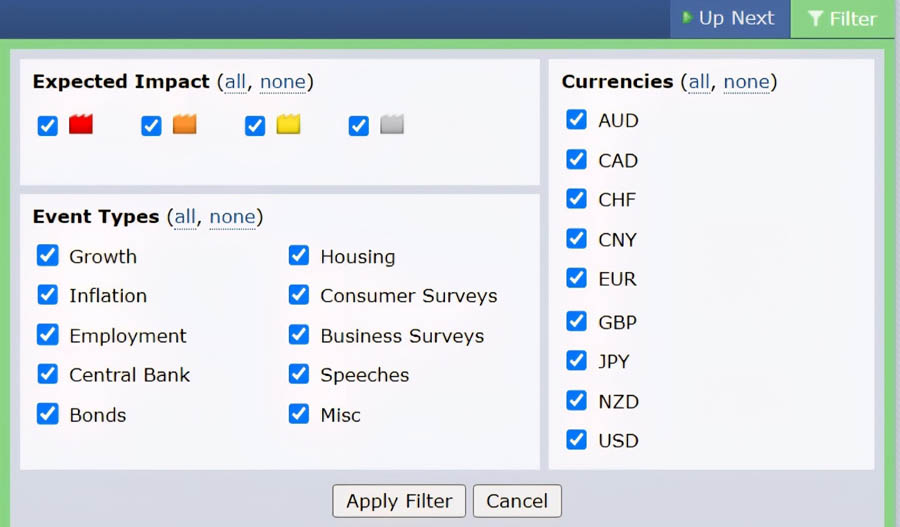Viewport: 900px width, 527px height.
Task: Click the CNY label text
Action: pyautogui.click(x=618, y=240)
